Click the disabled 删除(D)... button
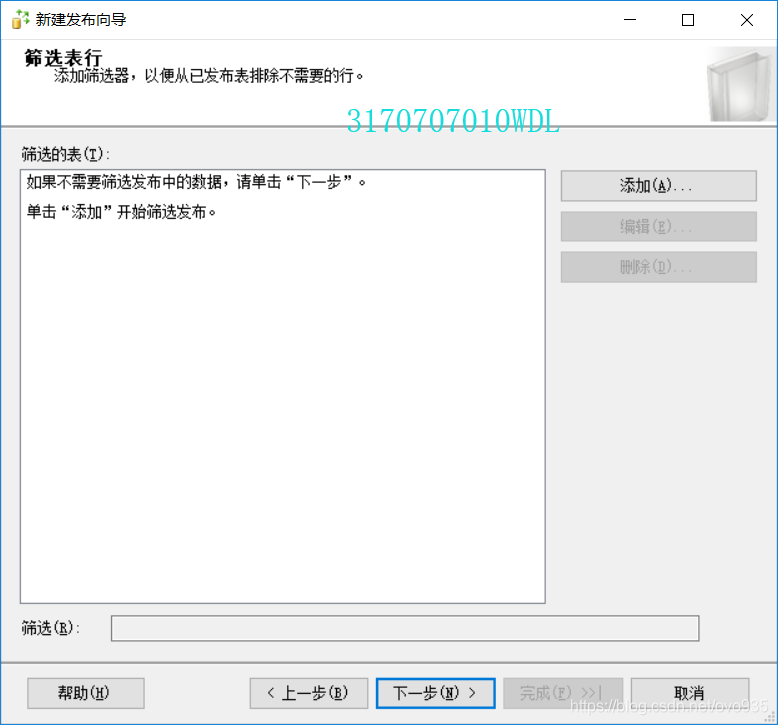 point(658,267)
